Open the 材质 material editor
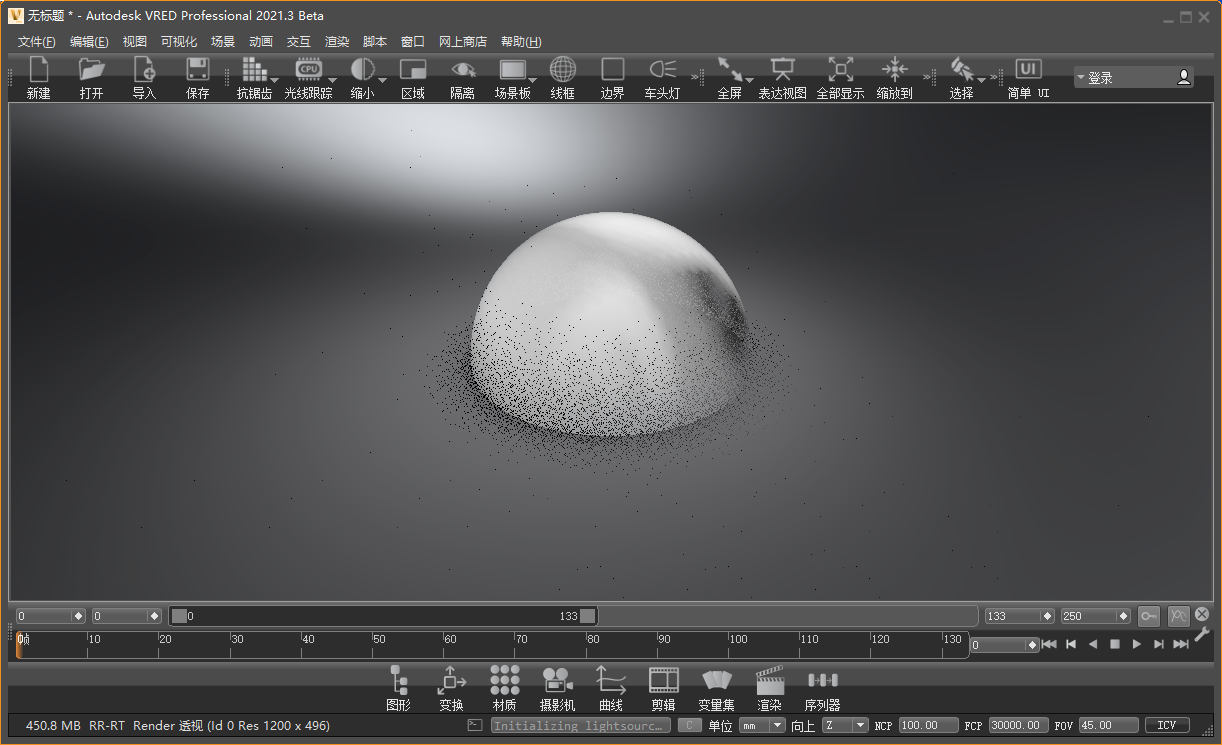The width and height of the screenshot is (1222, 745). 504,682
